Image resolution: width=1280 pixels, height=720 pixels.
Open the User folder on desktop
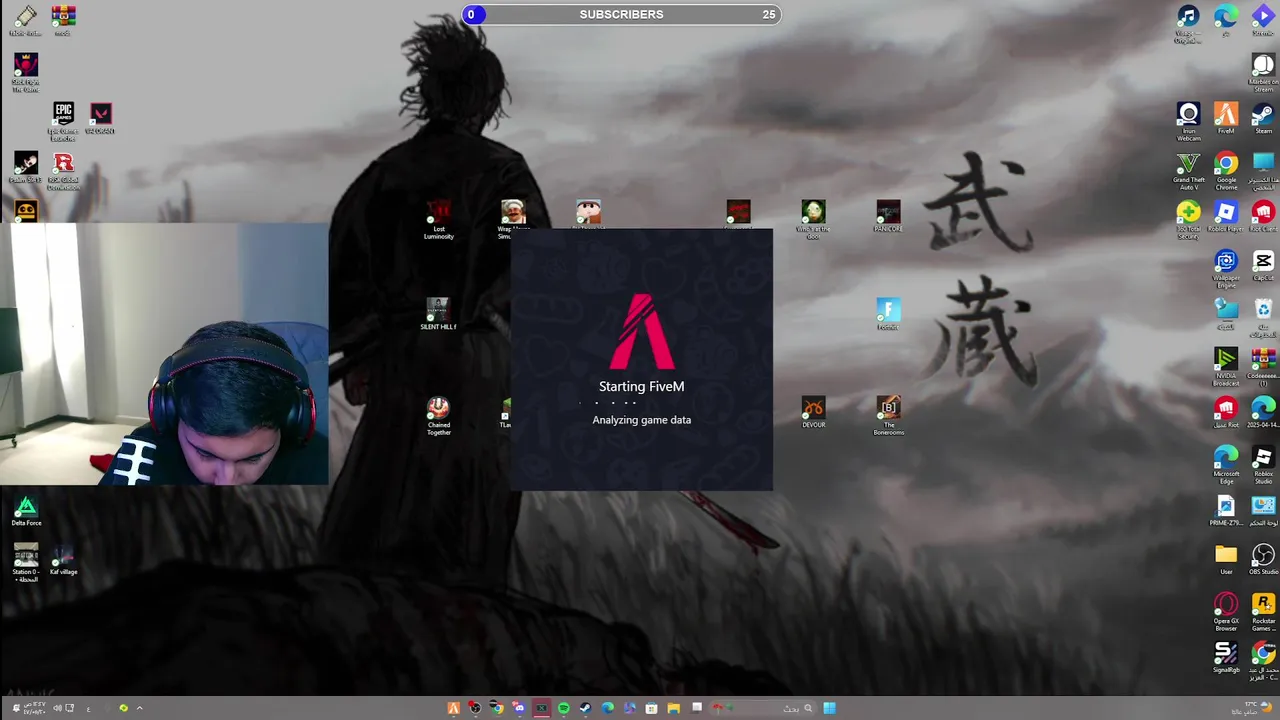1226,559
